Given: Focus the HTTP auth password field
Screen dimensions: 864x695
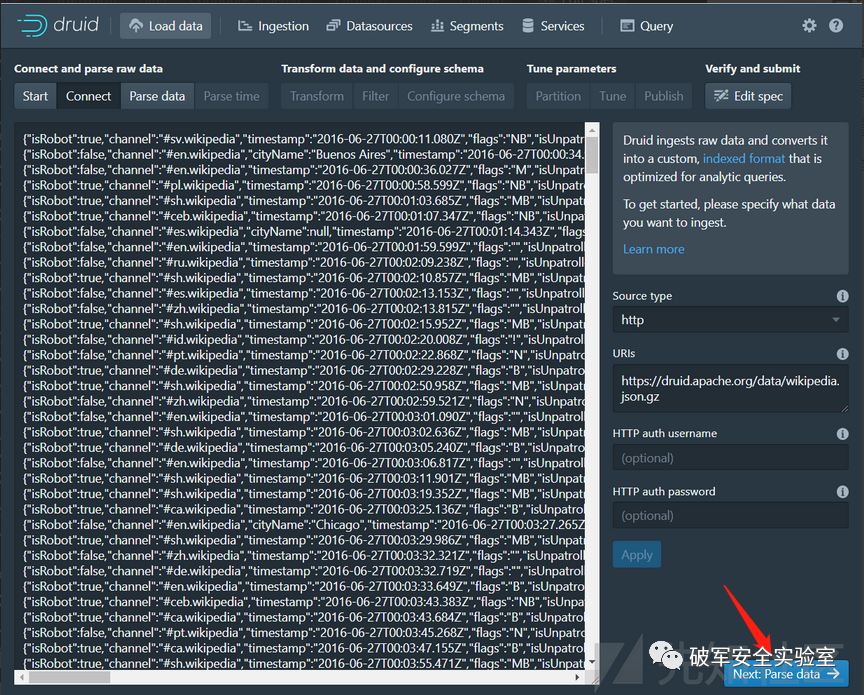Looking at the screenshot, I should (x=730, y=516).
